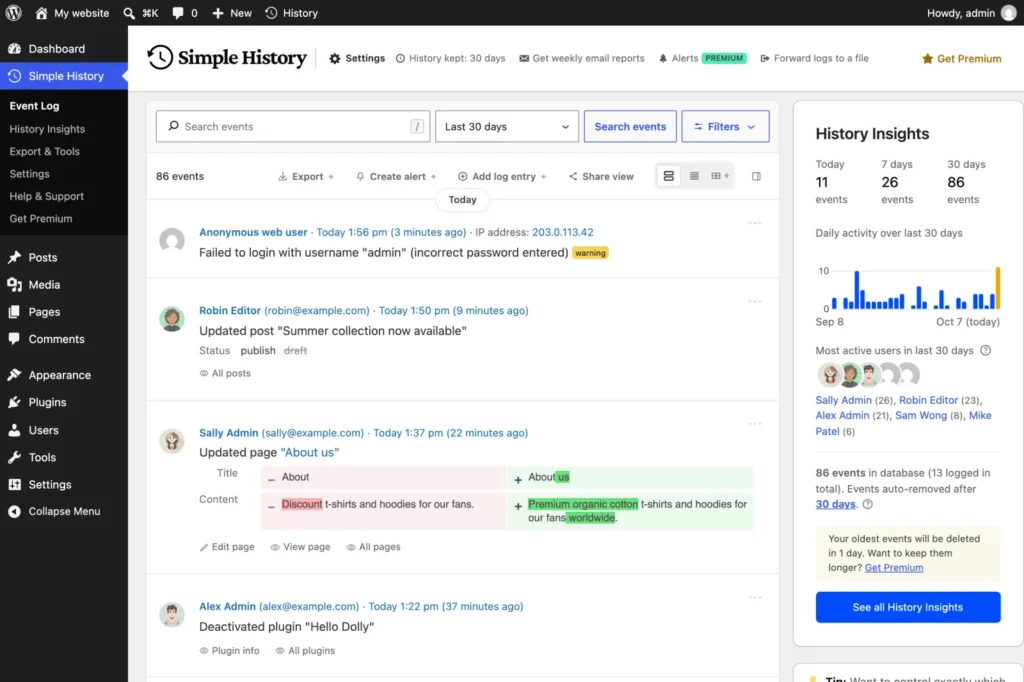Click Plugin info eye link
The width and height of the screenshot is (1024, 682).
point(229,651)
